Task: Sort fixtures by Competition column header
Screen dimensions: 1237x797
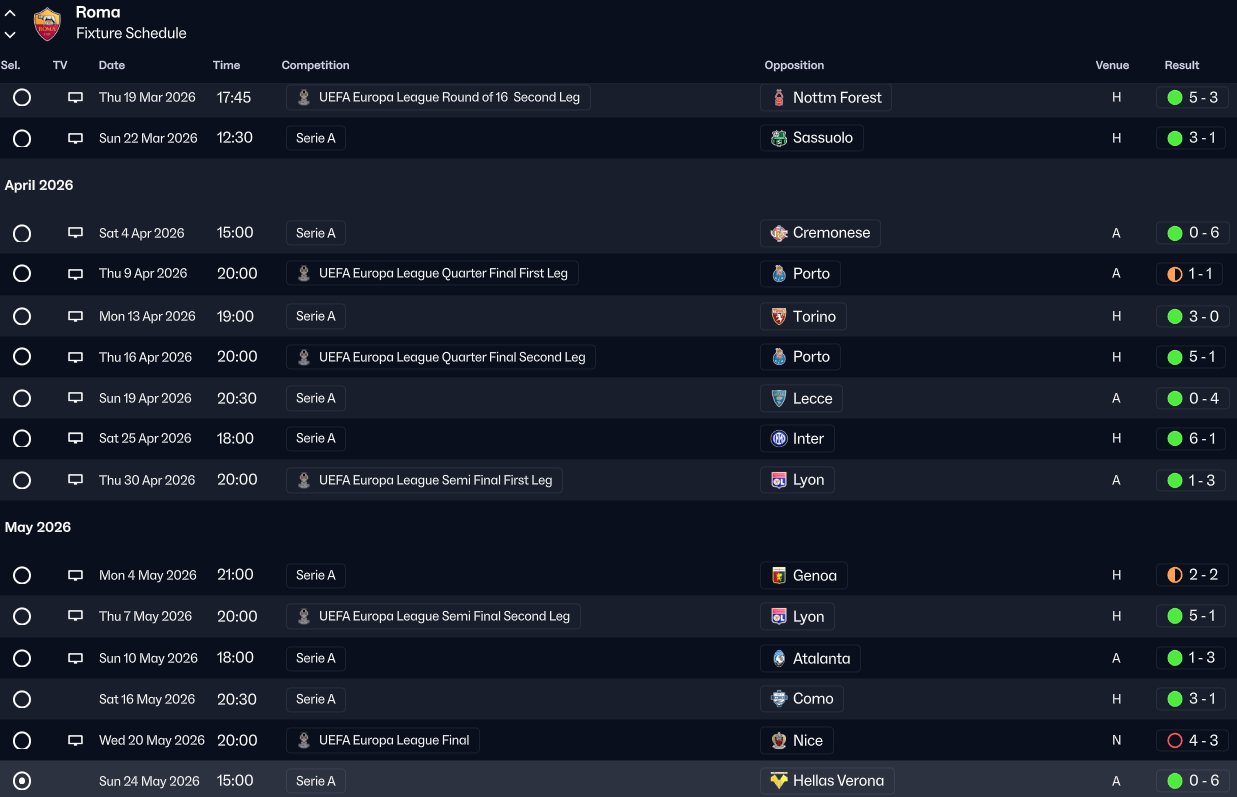Action: tap(315, 66)
